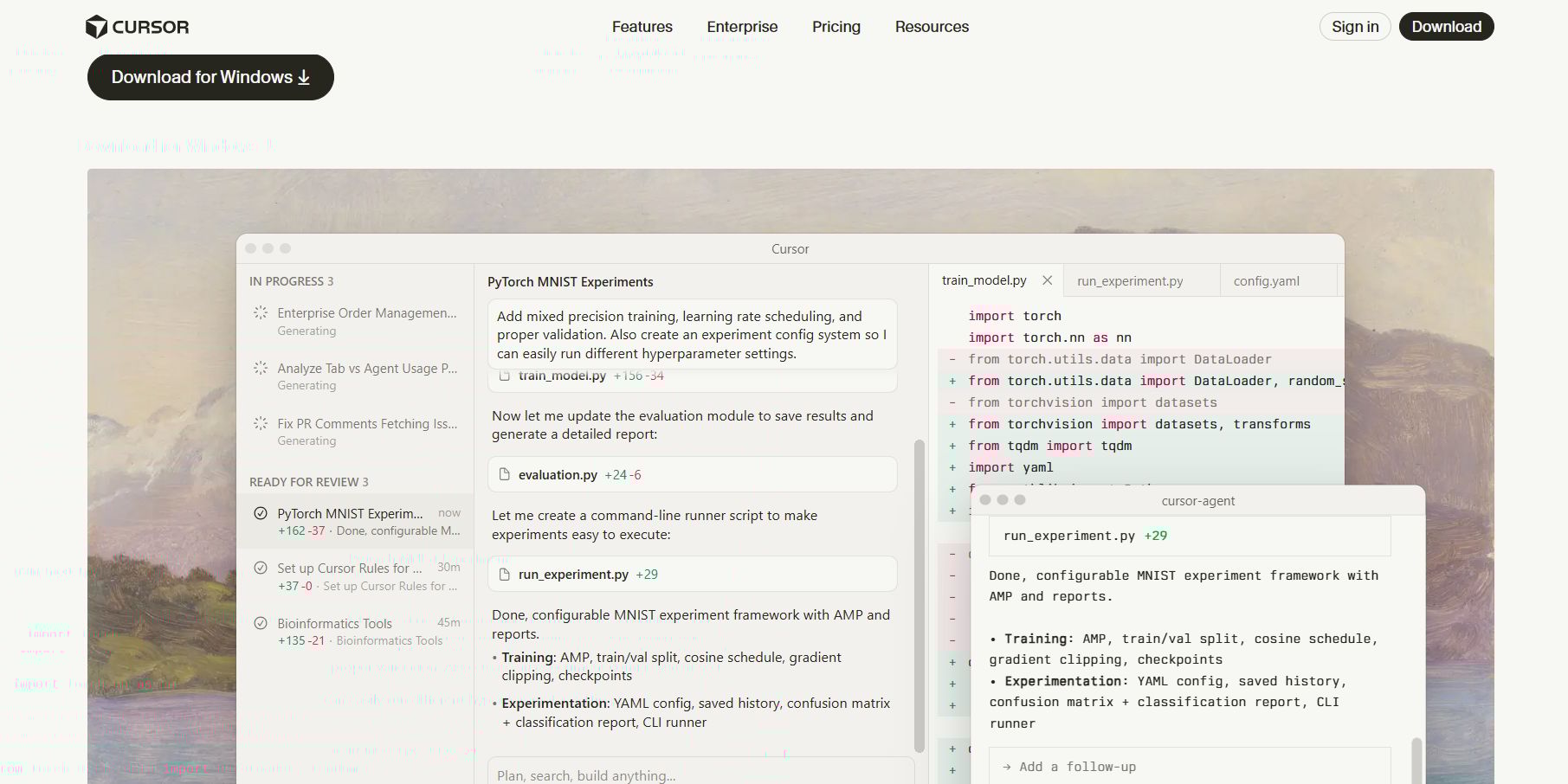Click the checkmark icon for PyTorch MNIST Experiments

(x=261, y=513)
